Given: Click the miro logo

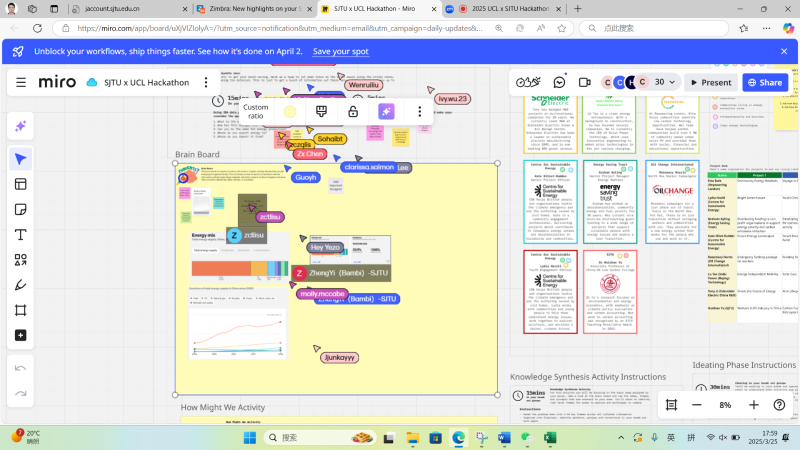Looking at the screenshot, I should pyautogui.click(x=57, y=82).
